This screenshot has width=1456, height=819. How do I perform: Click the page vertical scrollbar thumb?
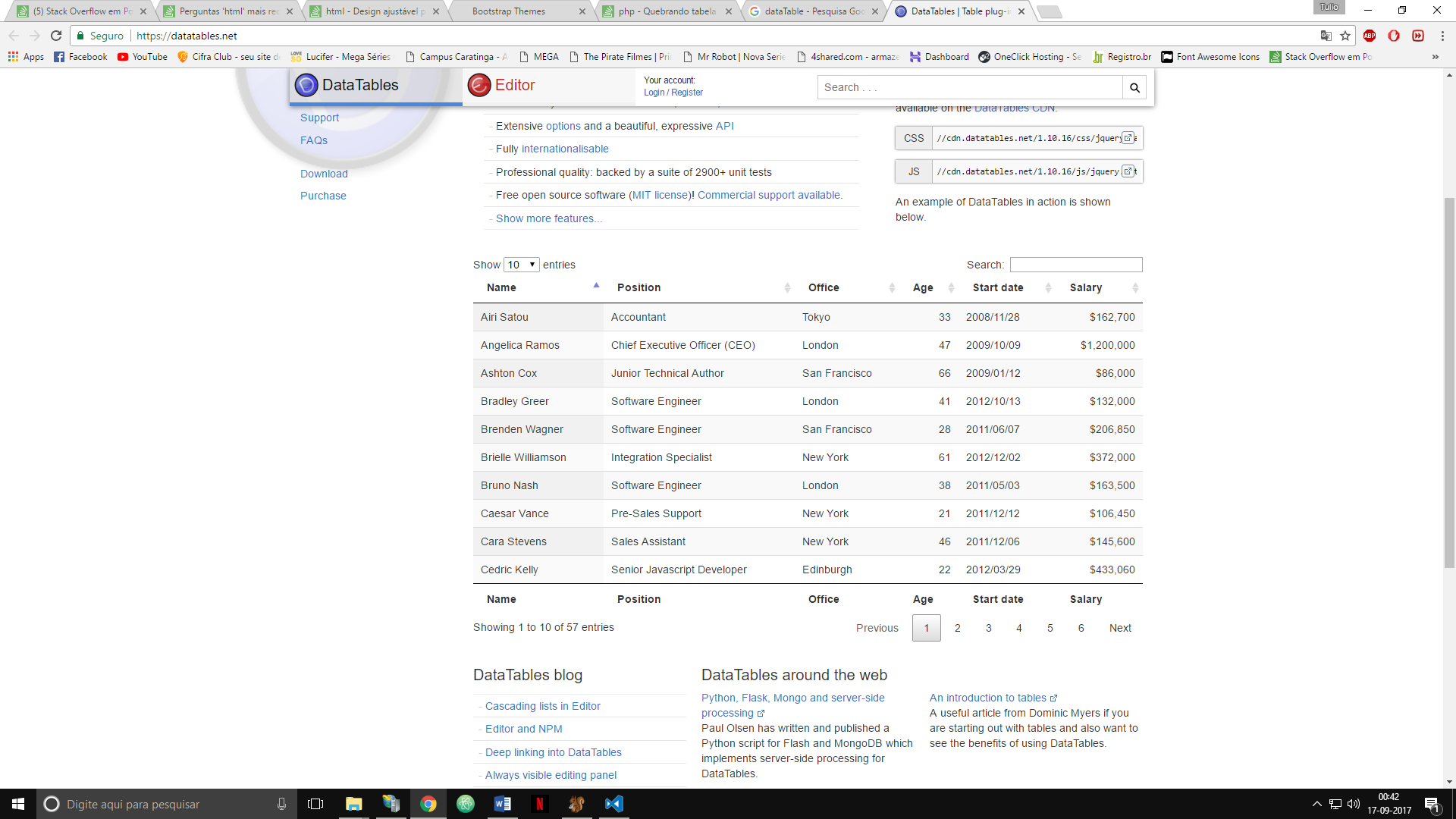pos(1449,383)
